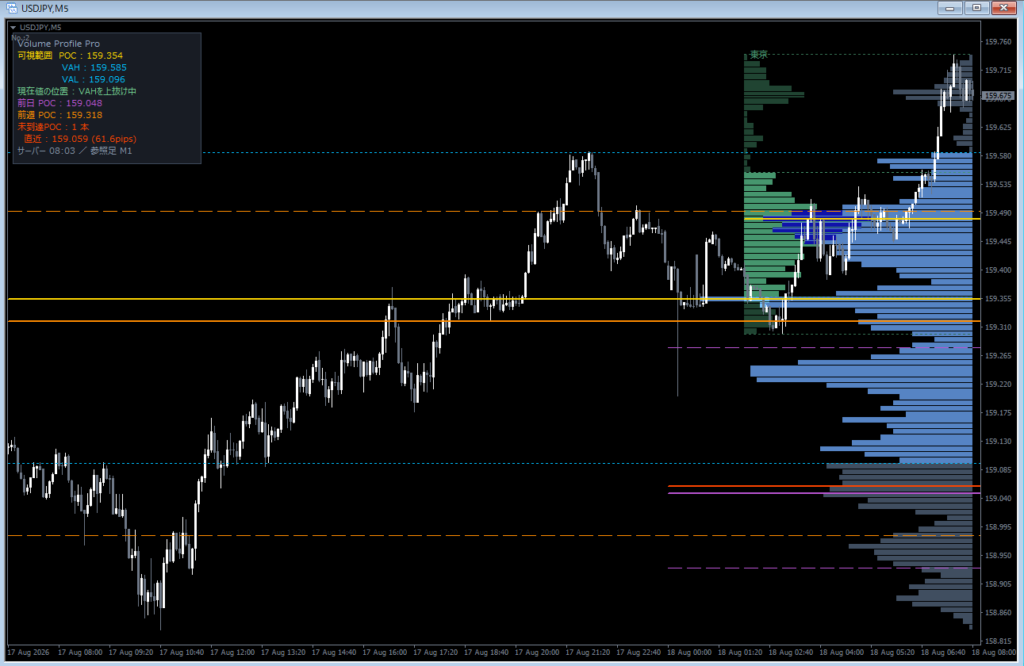This screenshot has width=1024, height=666.
Task: Click price scale label 159.760
Action: (998, 42)
